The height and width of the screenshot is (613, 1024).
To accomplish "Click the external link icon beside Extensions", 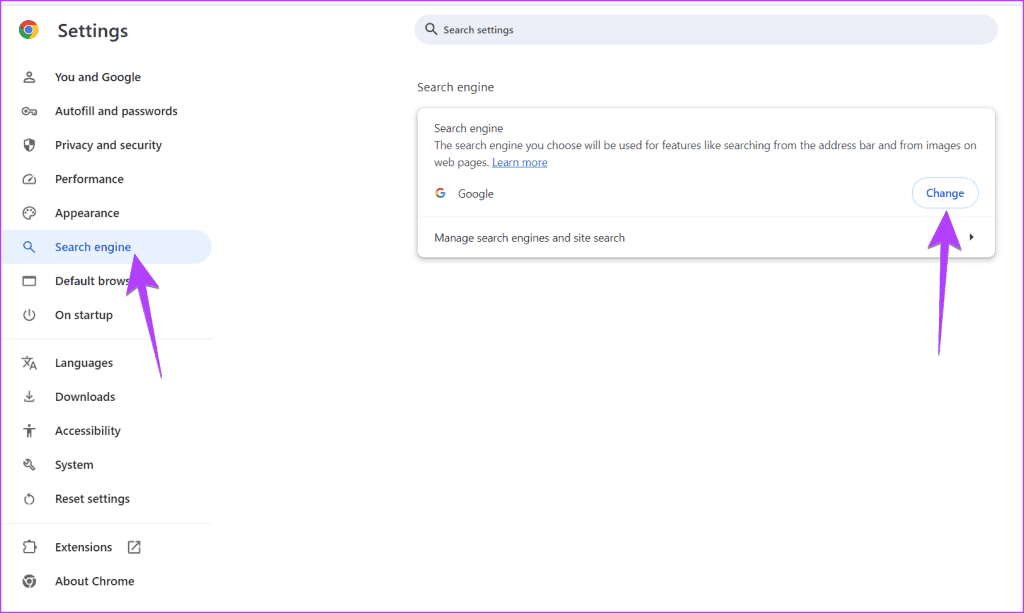I will pos(134,547).
